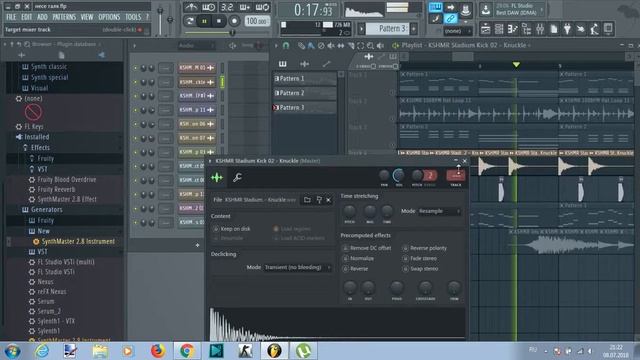Screen dimensions: 640x360
Task: Click the stop playback button
Action: click(x=219, y=21)
